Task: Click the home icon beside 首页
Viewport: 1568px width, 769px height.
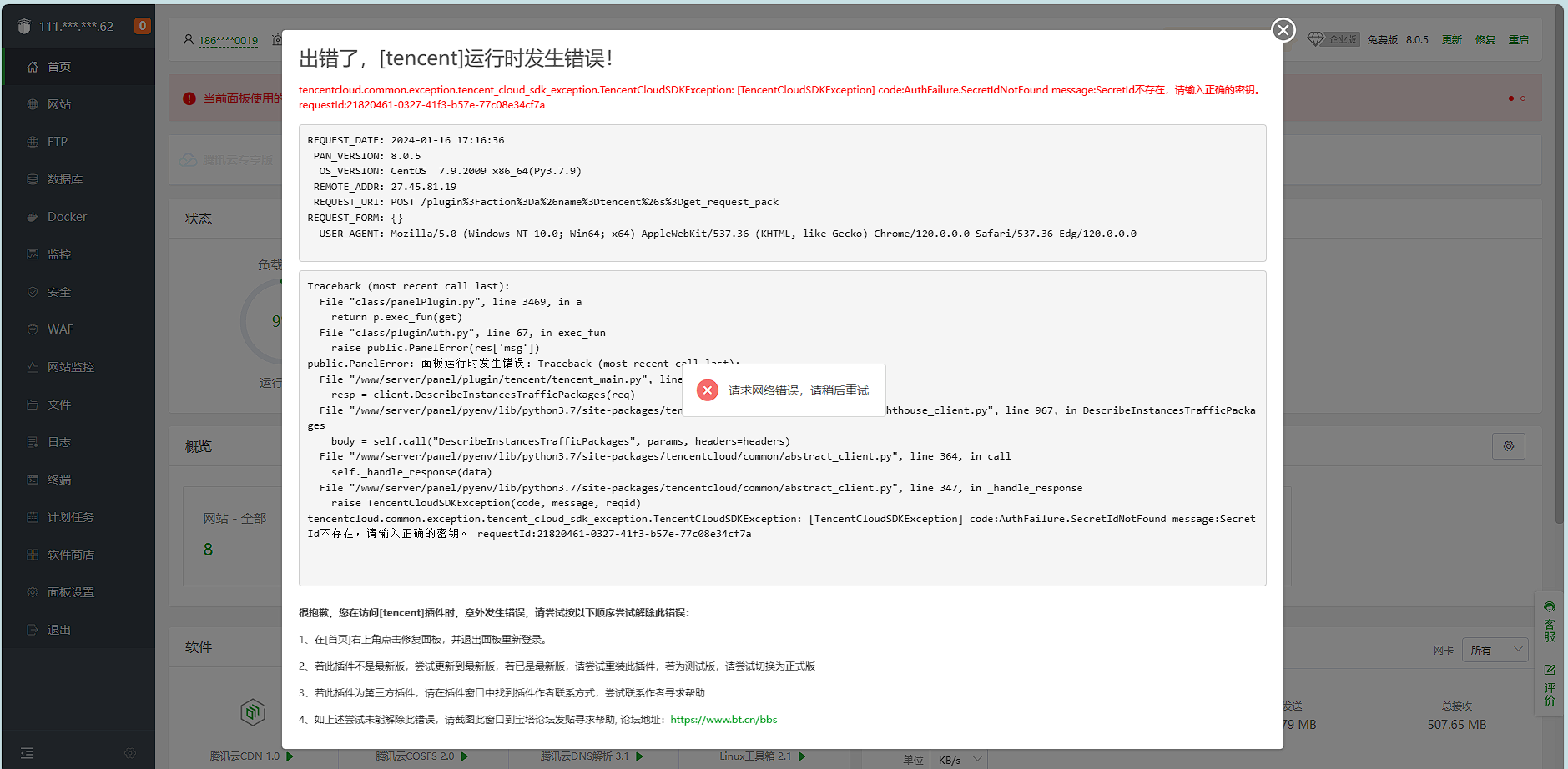Action: tap(33, 67)
